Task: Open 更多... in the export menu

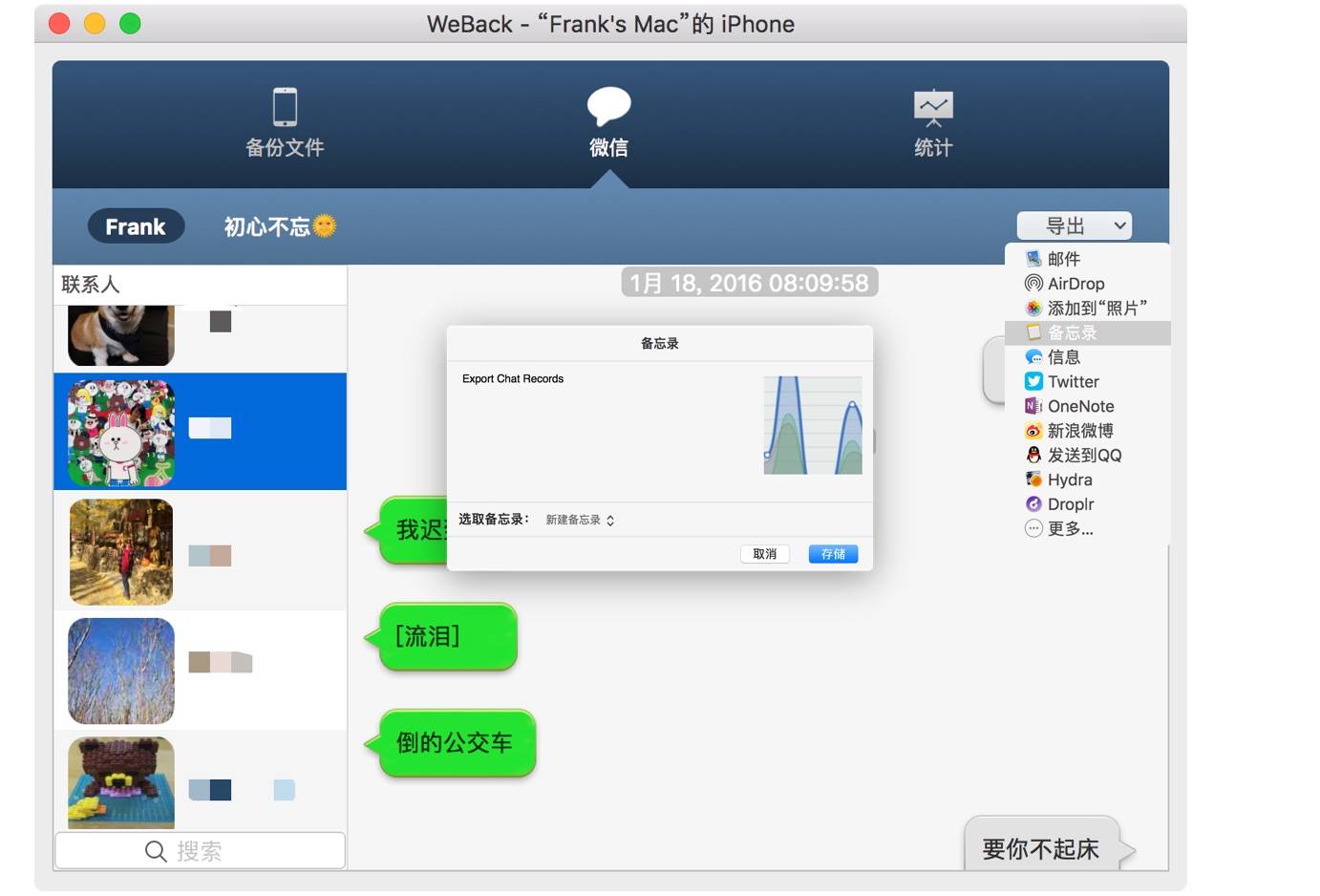Action: coord(1087,528)
